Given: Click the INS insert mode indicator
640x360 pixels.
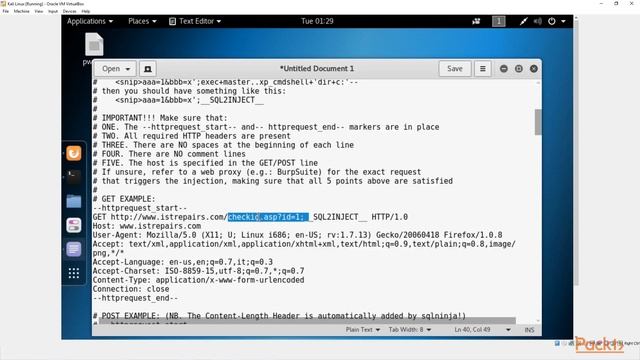Looking at the screenshot, I should (529, 330).
